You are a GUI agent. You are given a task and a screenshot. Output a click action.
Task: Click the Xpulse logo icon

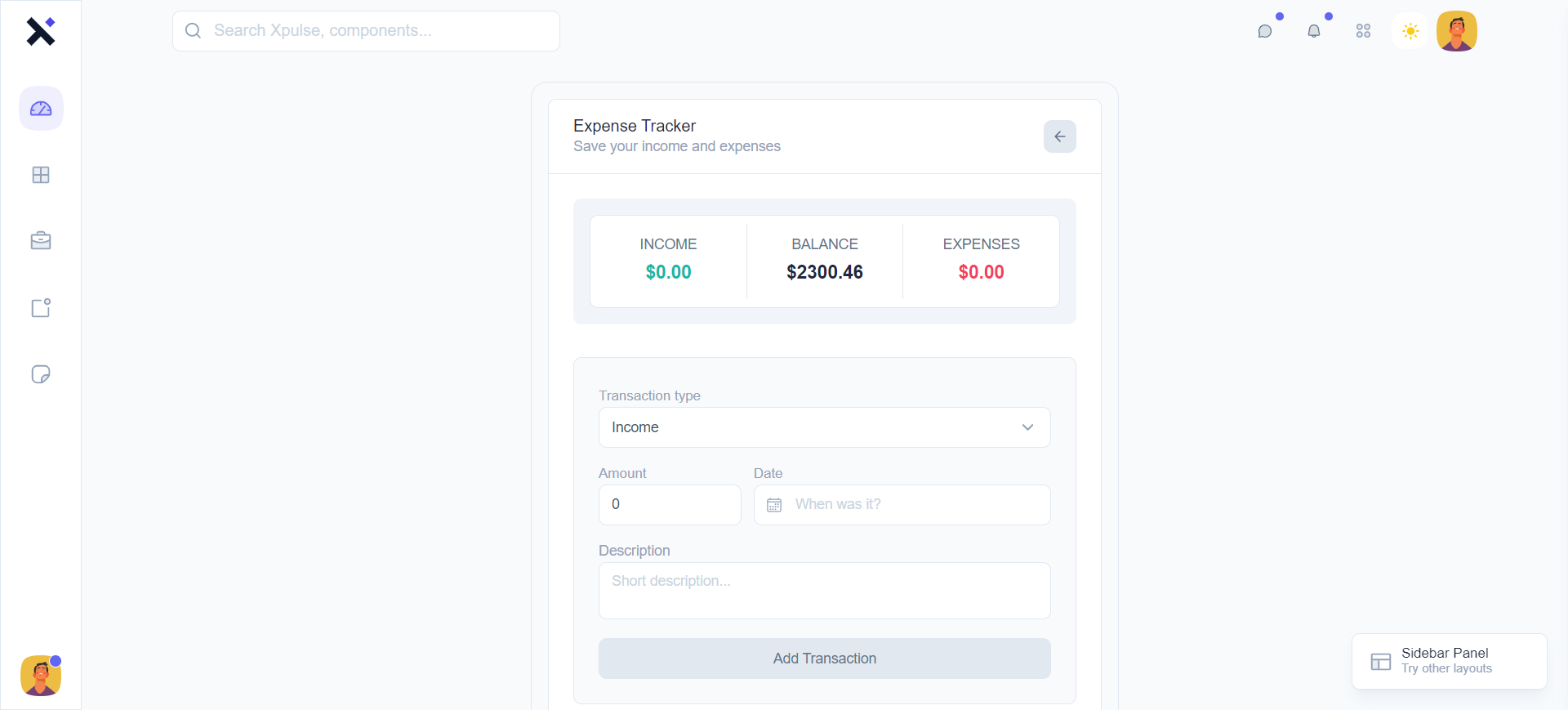[x=40, y=31]
